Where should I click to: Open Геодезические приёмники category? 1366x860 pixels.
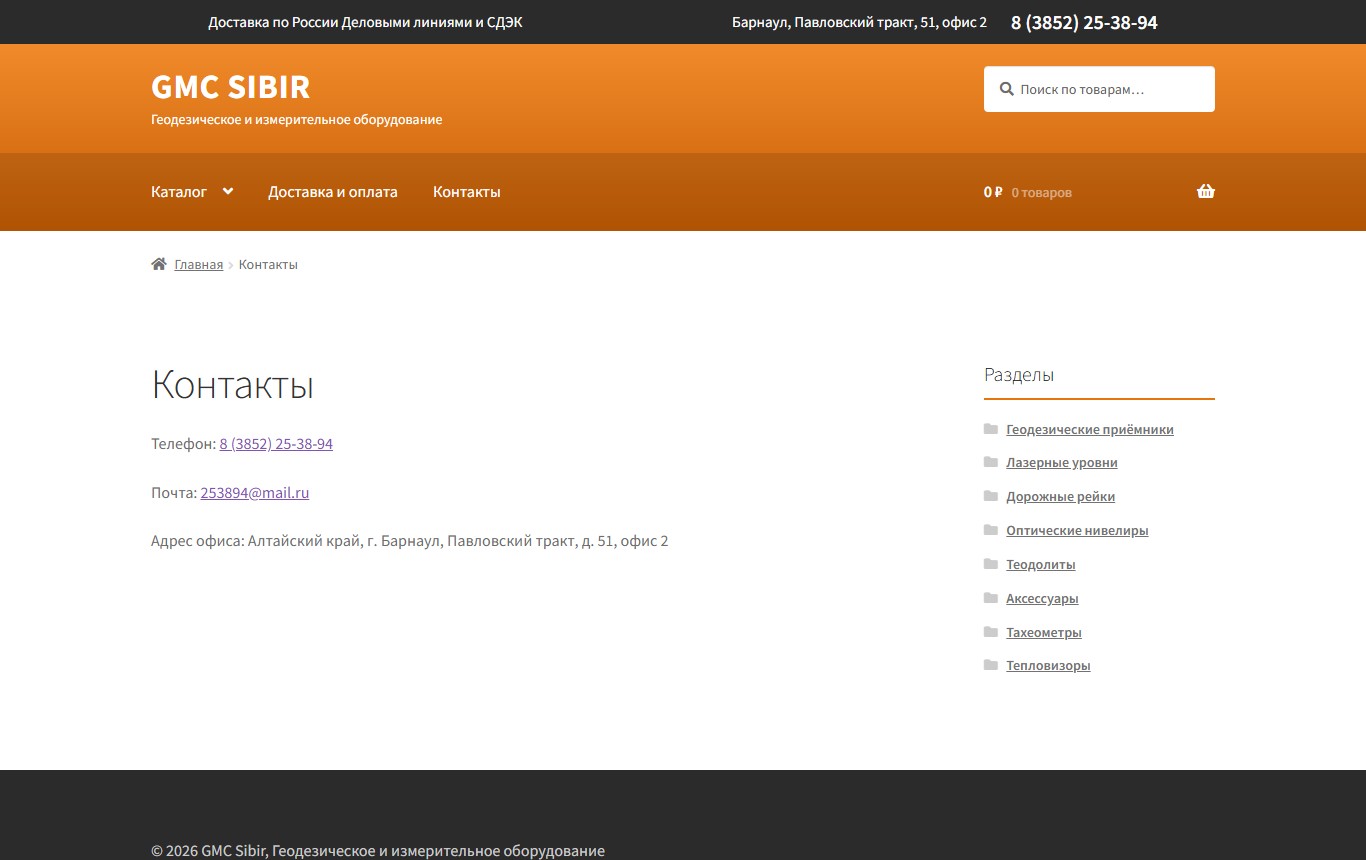point(1090,429)
